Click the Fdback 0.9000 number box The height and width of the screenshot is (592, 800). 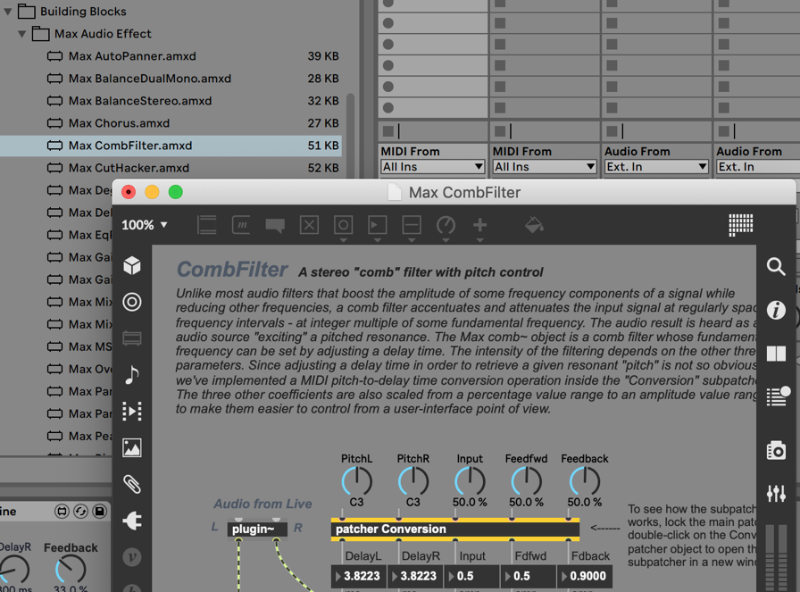click(x=585, y=576)
